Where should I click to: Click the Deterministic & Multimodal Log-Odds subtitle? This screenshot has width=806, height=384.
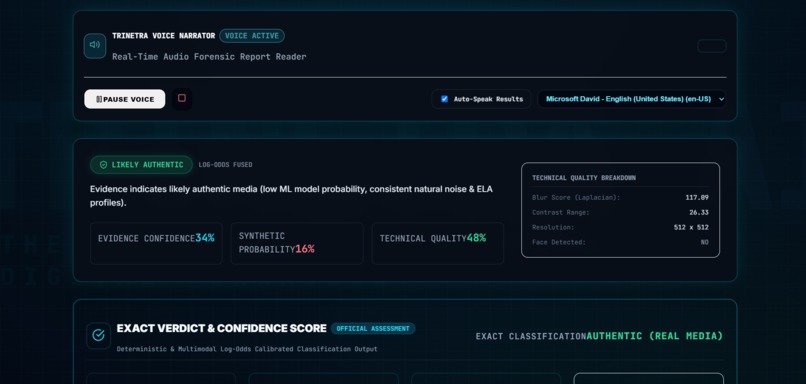pos(247,349)
